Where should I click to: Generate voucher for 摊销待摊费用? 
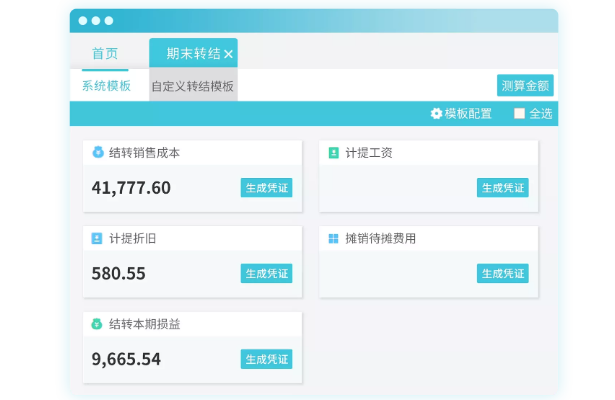[x=502, y=273]
